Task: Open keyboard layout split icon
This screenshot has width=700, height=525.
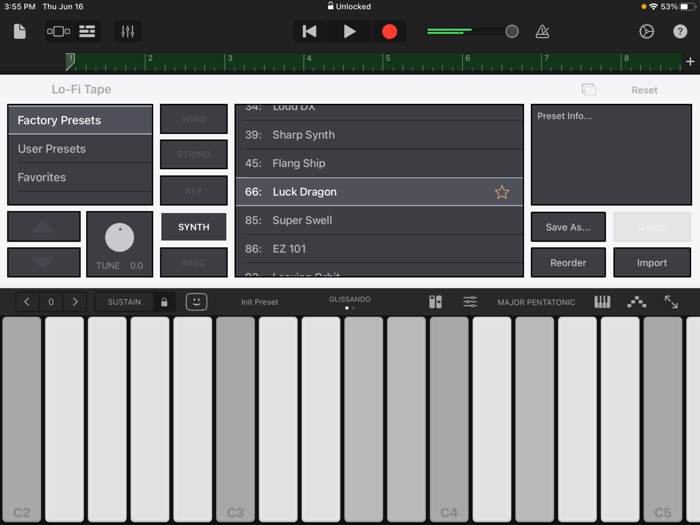Action: point(435,302)
